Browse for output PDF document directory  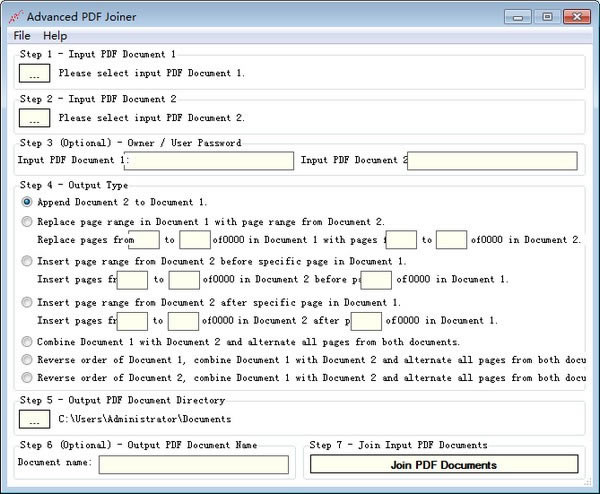click(34, 419)
